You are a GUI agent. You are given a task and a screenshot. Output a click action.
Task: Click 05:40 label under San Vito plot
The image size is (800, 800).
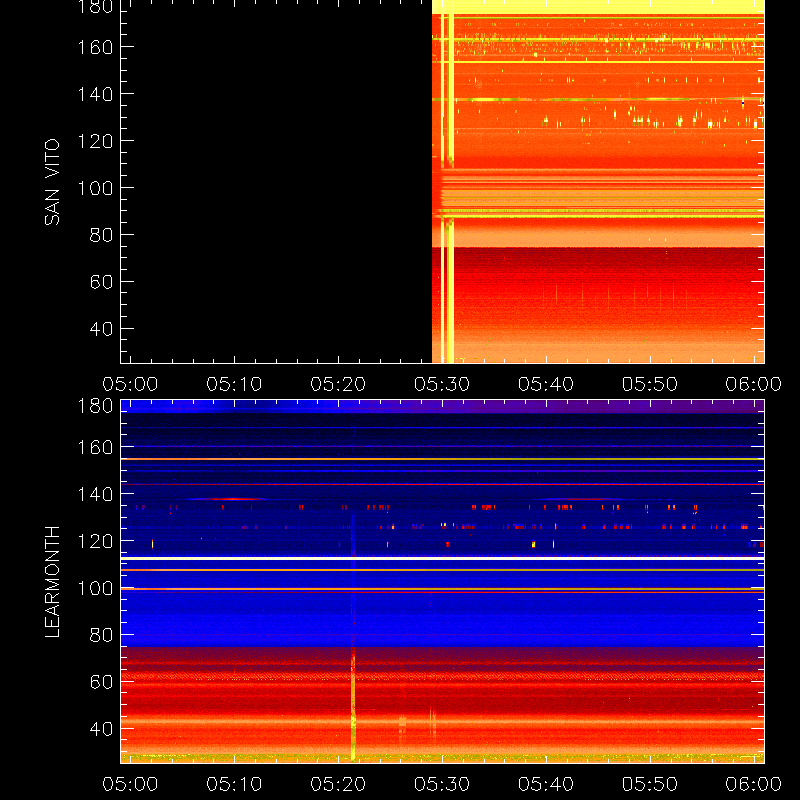coord(546,384)
